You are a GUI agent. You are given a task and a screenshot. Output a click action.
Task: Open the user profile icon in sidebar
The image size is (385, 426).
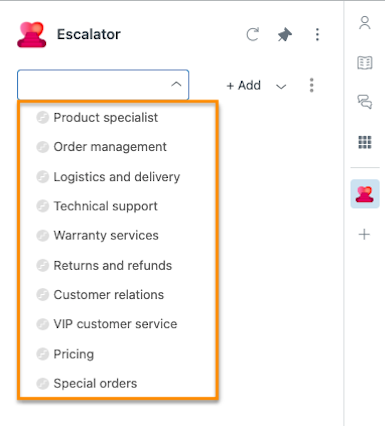click(365, 23)
